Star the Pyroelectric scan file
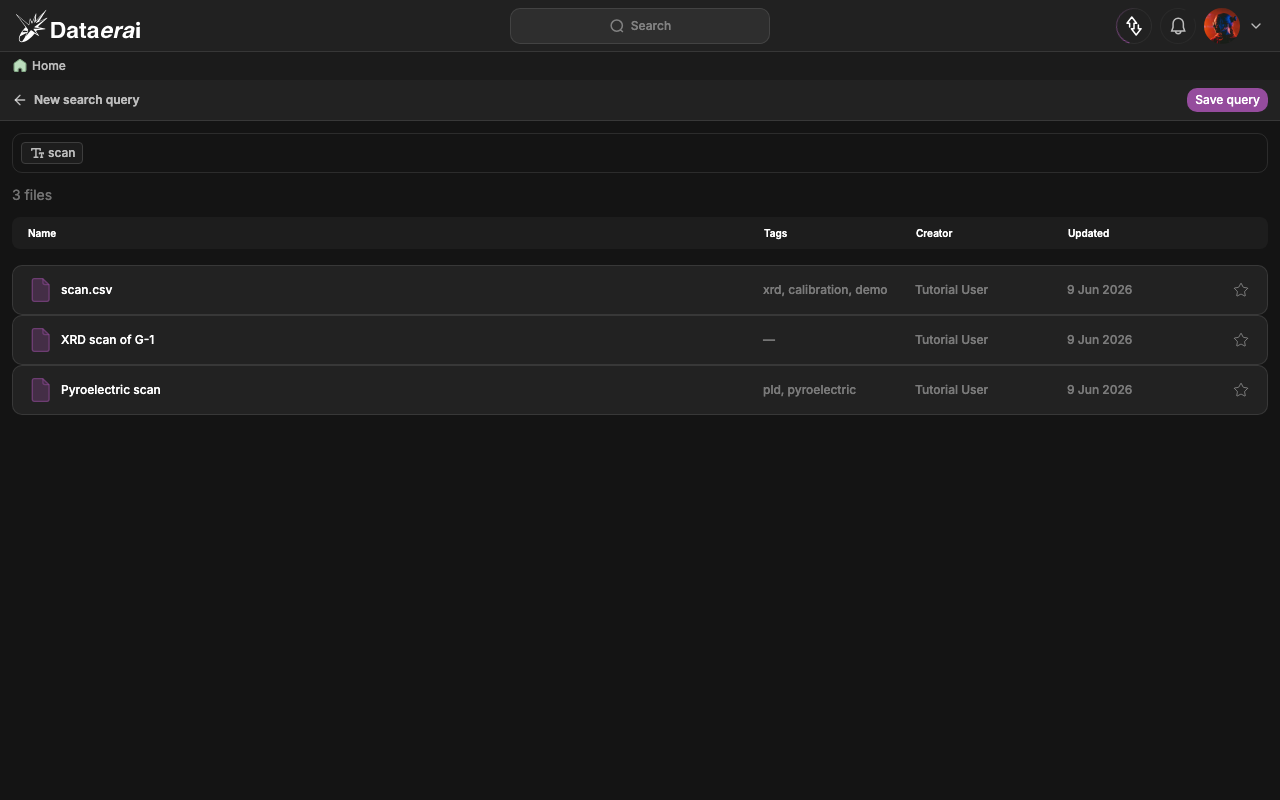Image resolution: width=1280 pixels, height=800 pixels. point(1241,390)
